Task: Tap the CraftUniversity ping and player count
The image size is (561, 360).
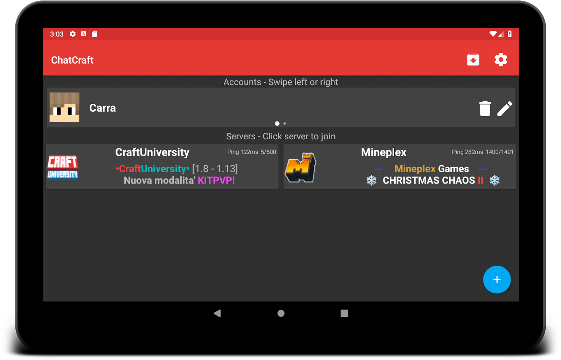Action: click(252, 152)
